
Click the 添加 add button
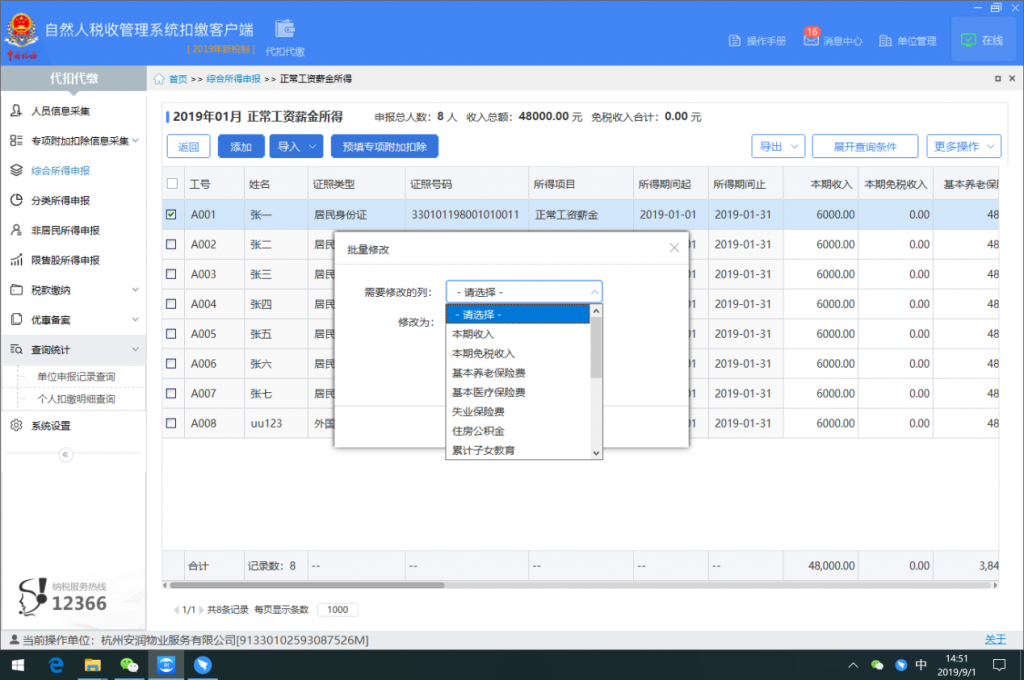241,147
